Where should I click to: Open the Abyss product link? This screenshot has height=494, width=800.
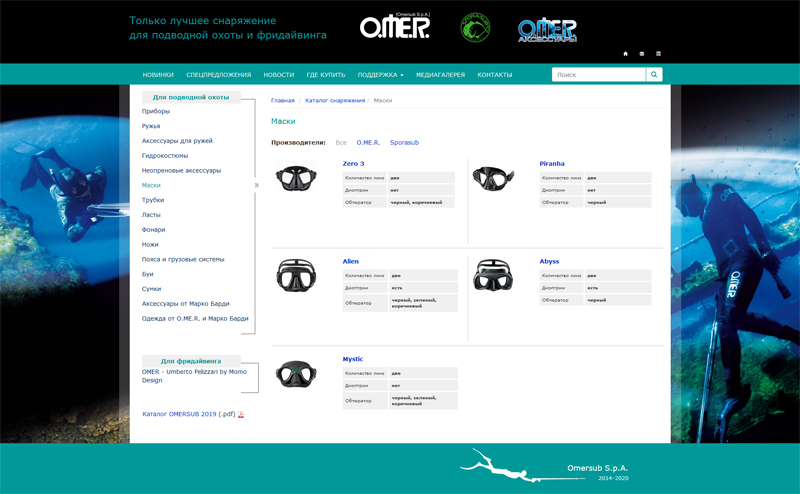[549, 261]
